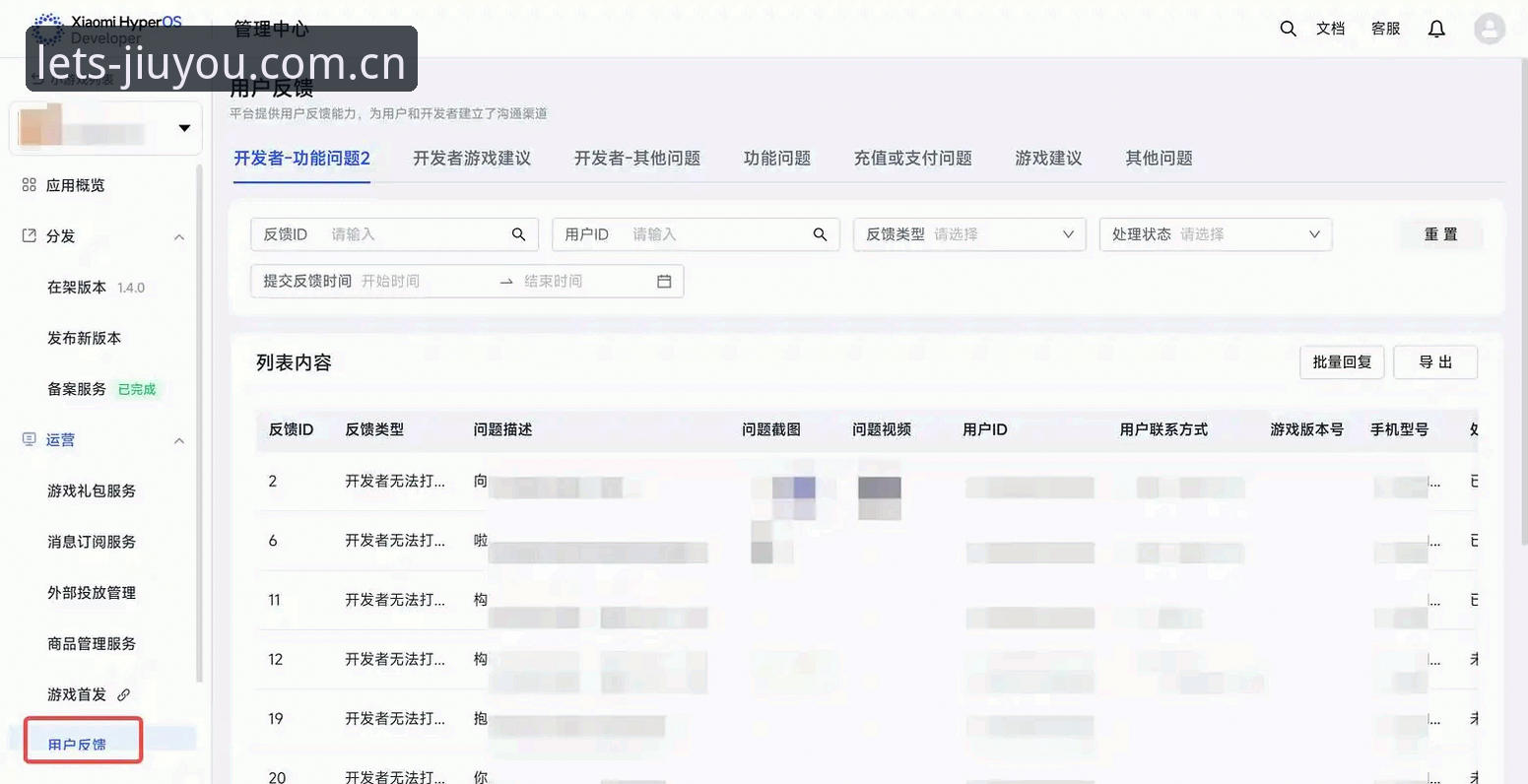Collapse the 分发 menu chevron
This screenshot has width=1528, height=784.
click(x=179, y=237)
